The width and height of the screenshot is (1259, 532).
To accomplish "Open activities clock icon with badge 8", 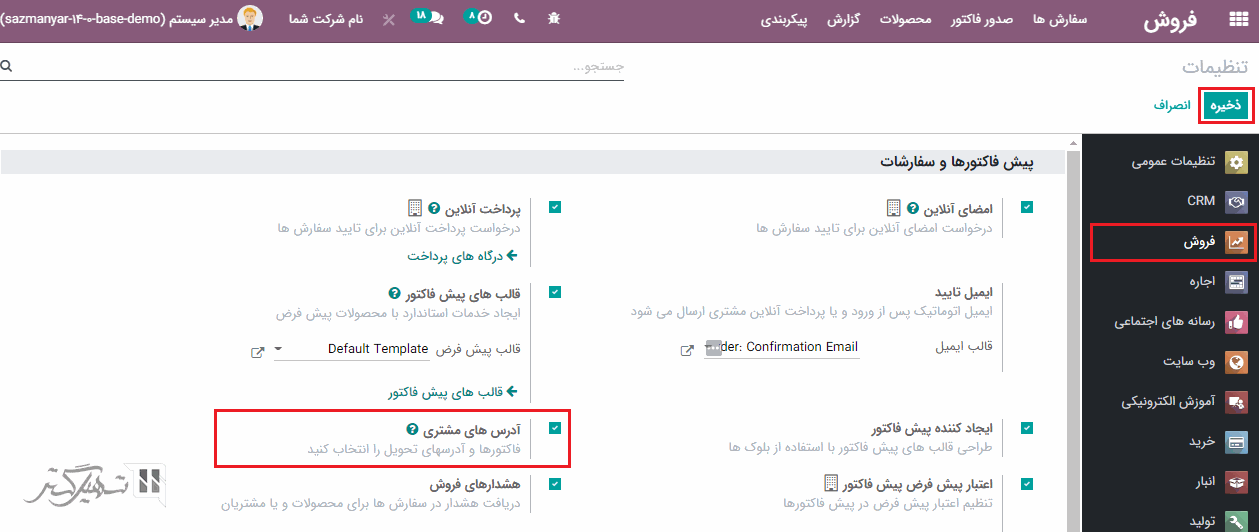I will click(x=479, y=18).
